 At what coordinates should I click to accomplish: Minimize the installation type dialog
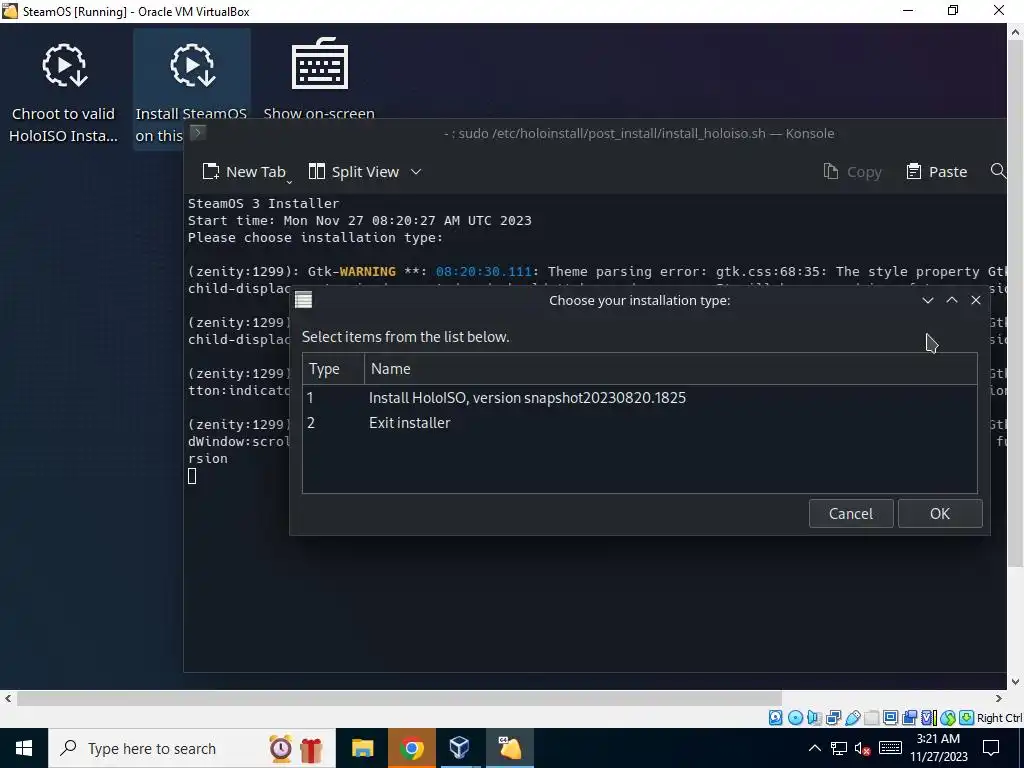[x=927, y=300]
